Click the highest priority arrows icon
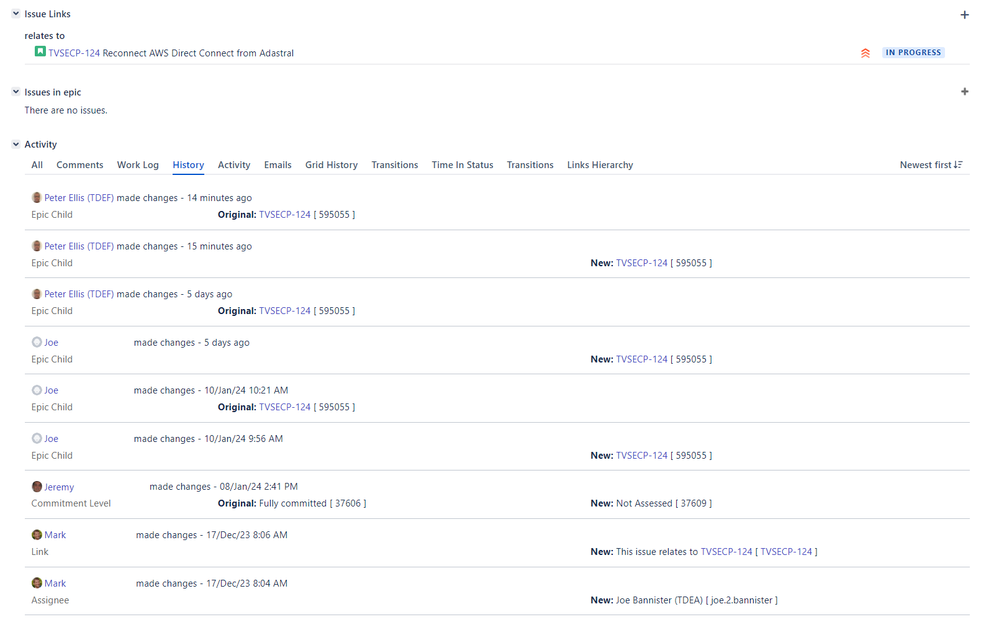 point(865,53)
